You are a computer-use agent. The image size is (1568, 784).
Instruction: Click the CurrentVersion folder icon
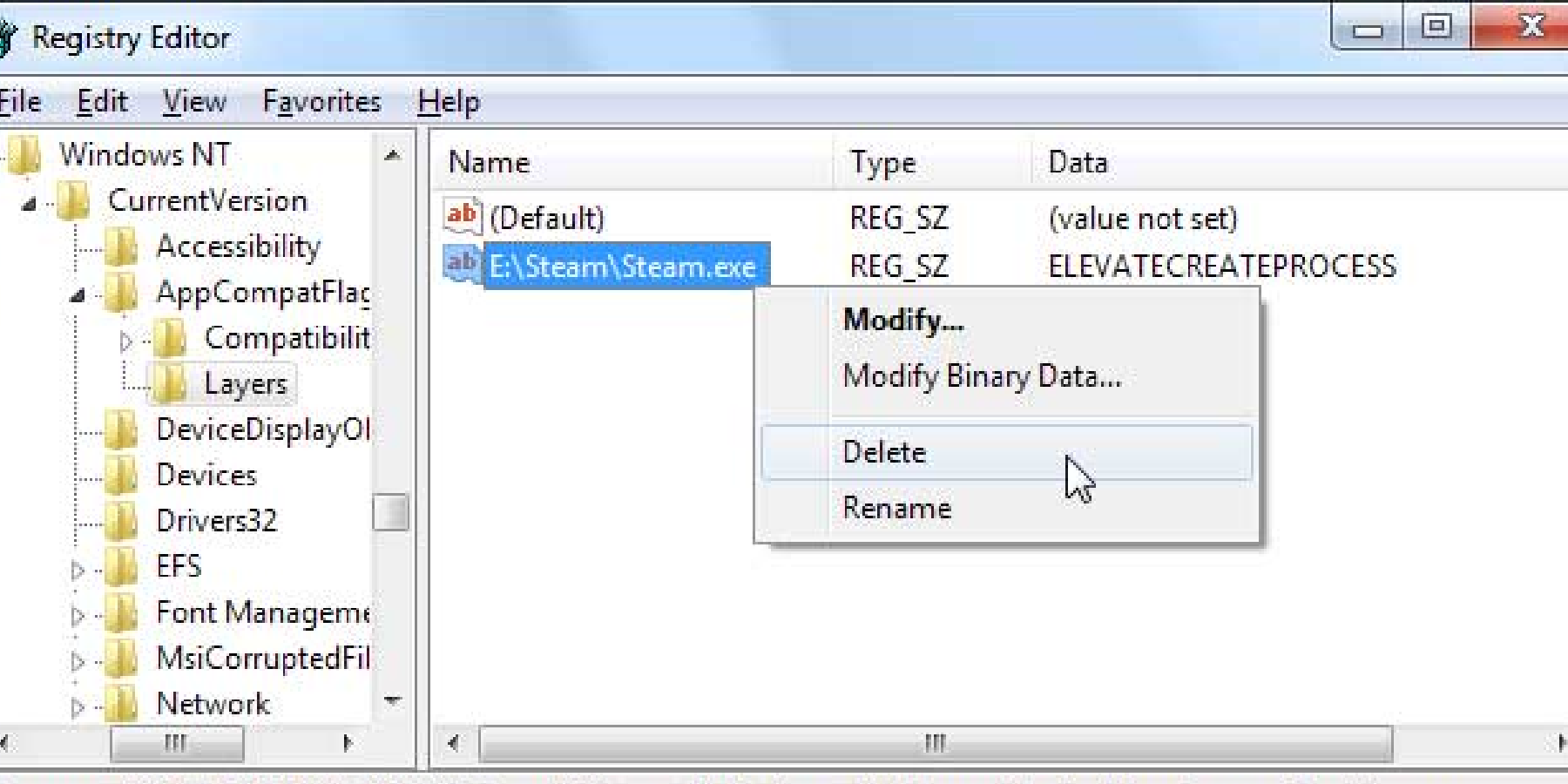73,201
